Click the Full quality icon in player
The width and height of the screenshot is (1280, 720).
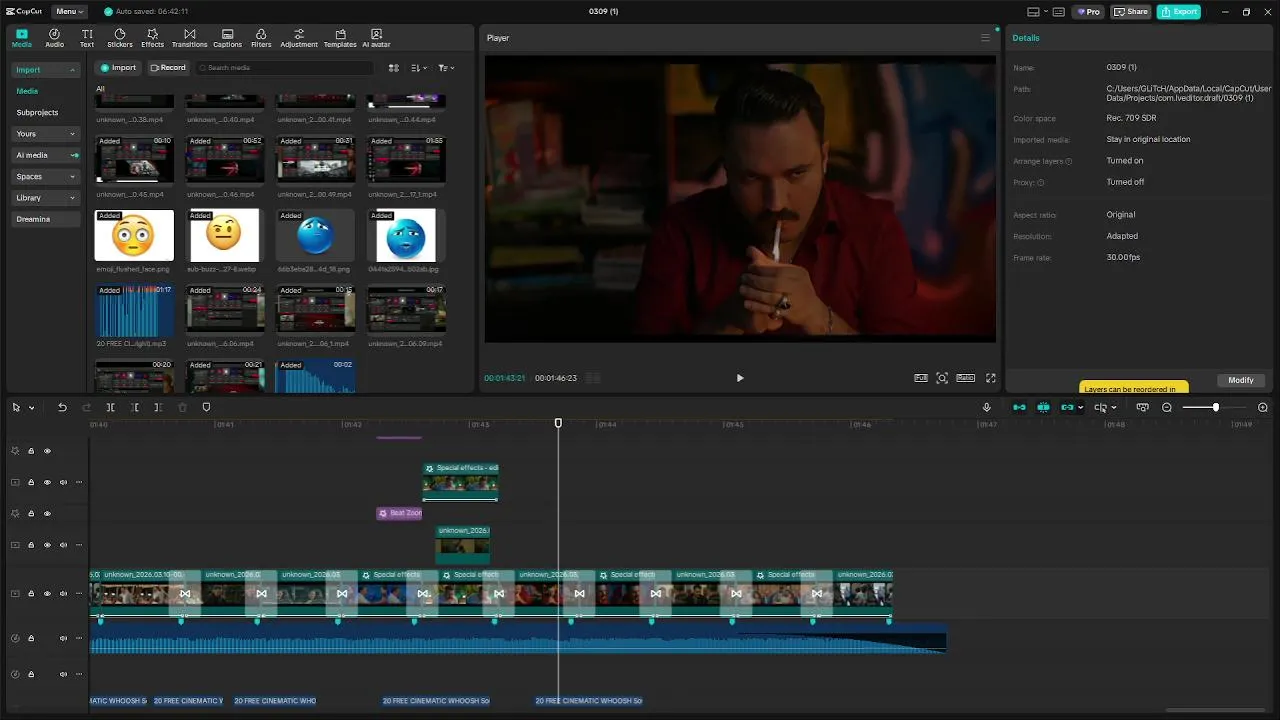click(921, 378)
